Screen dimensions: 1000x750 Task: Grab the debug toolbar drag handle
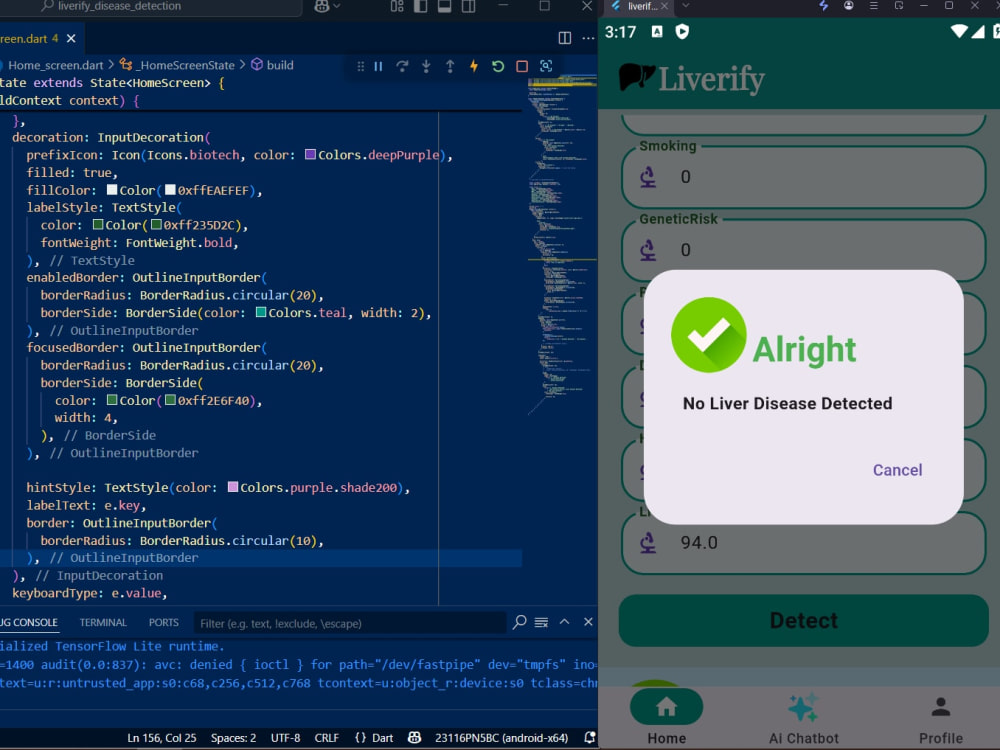[x=361, y=66]
